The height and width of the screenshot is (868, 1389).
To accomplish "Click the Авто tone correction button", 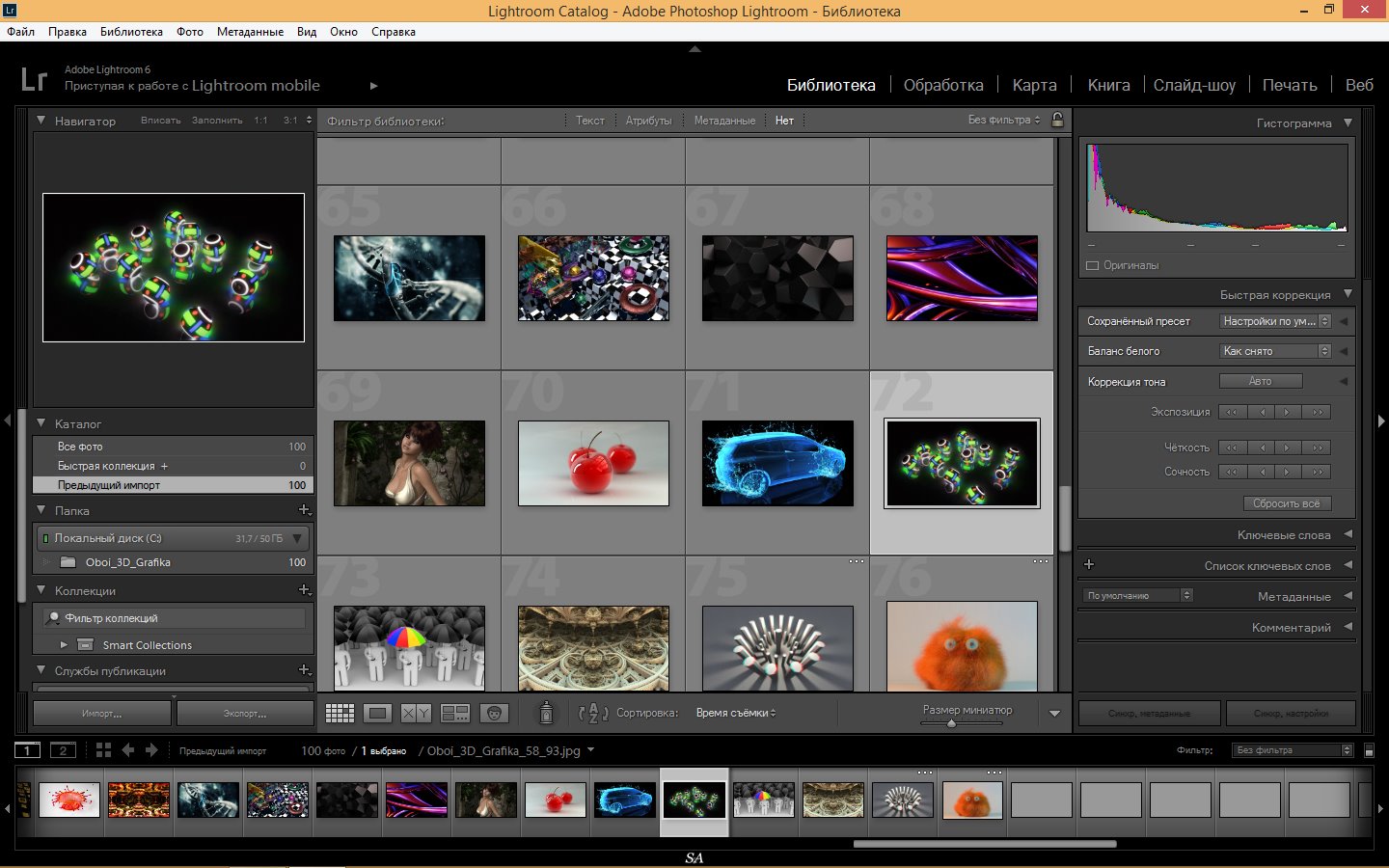I will [1260, 381].
